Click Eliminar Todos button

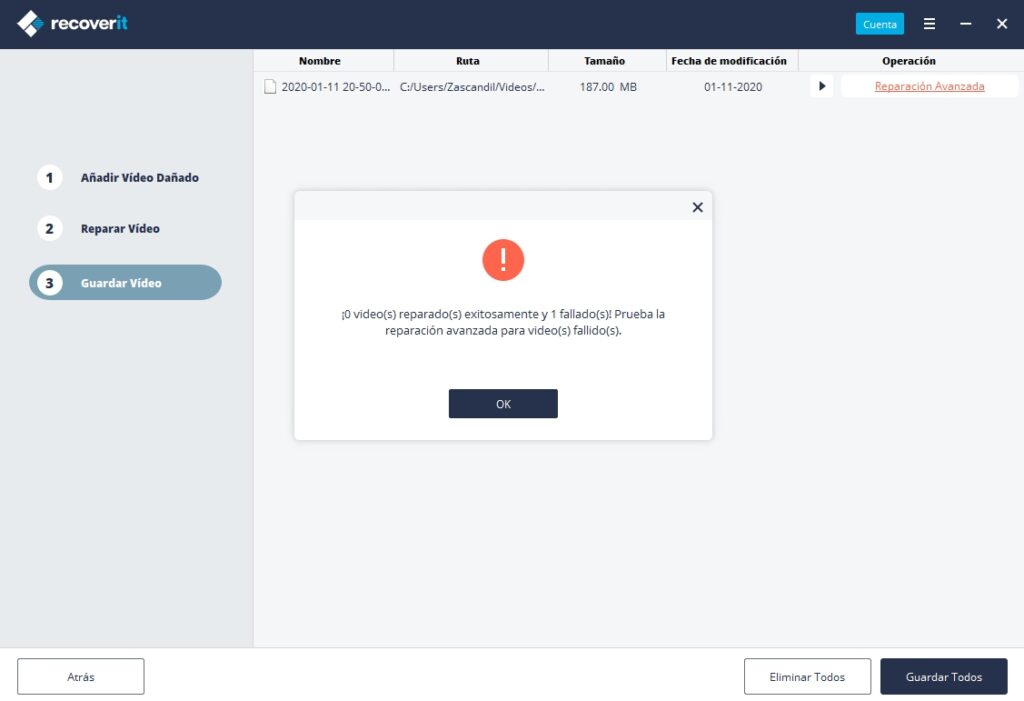[x=807, y=677]
